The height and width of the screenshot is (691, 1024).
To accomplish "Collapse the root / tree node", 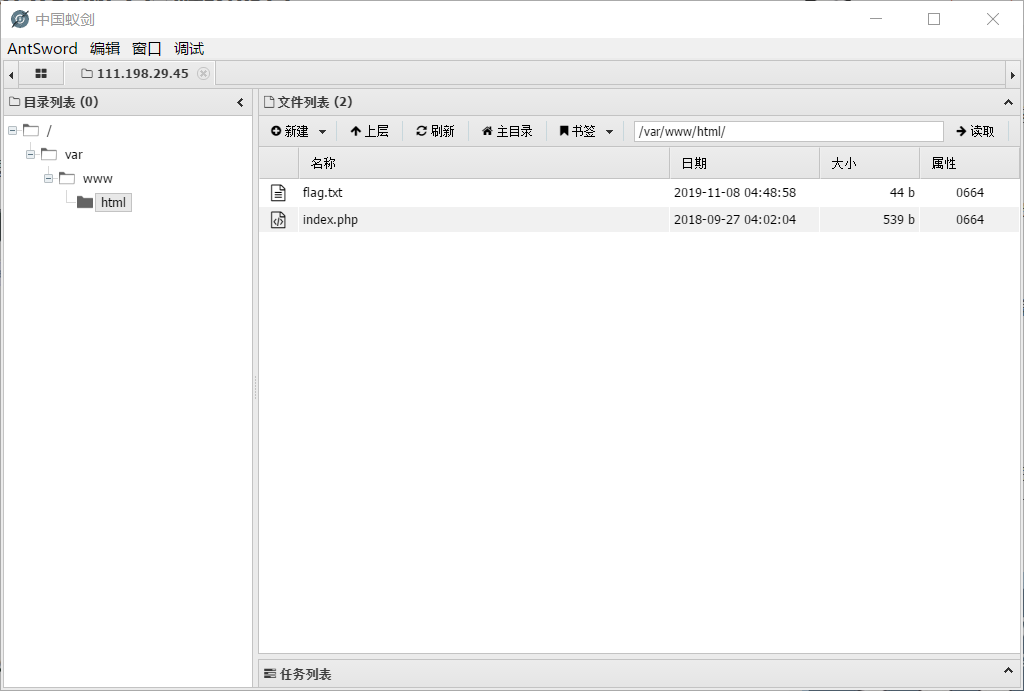I will 12,131.
